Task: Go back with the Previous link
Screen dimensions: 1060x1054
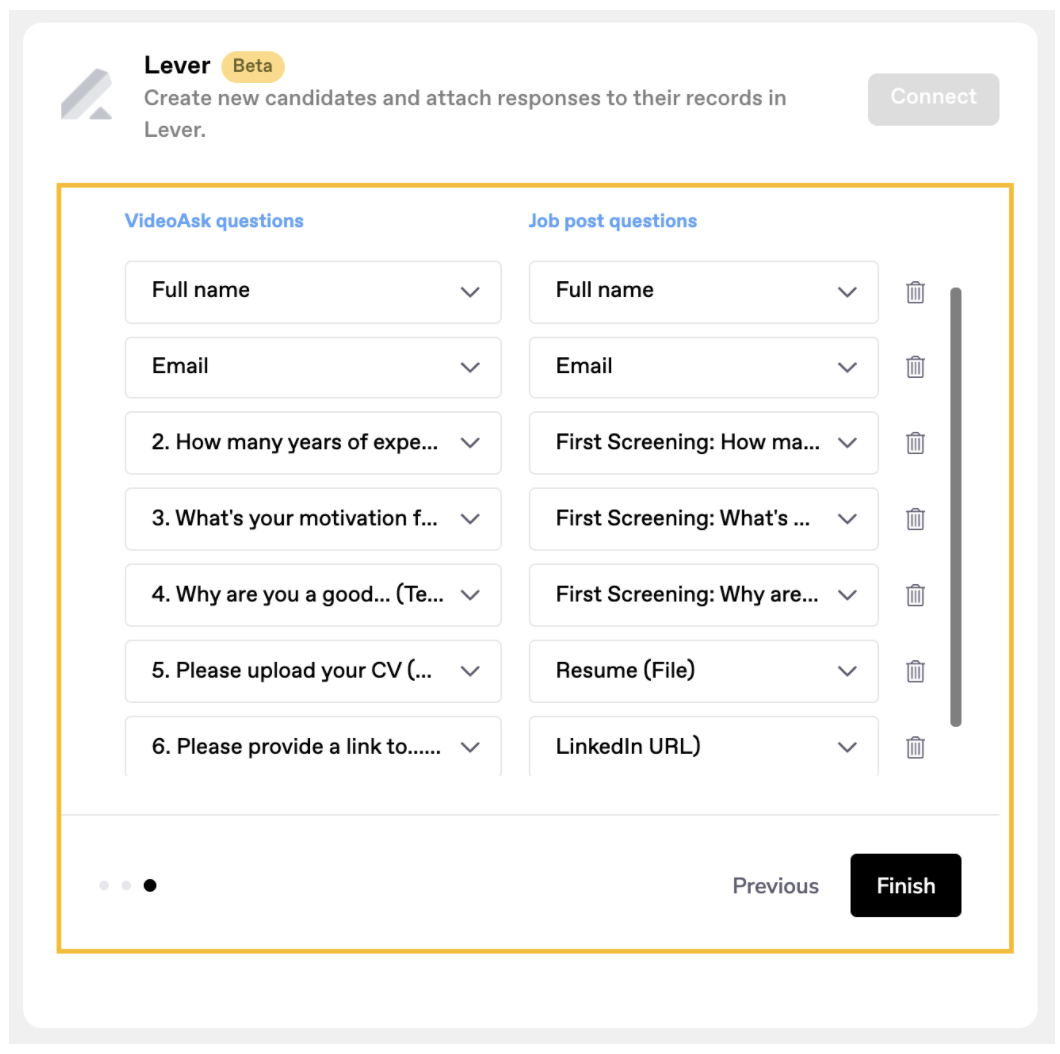Action: 775,886
